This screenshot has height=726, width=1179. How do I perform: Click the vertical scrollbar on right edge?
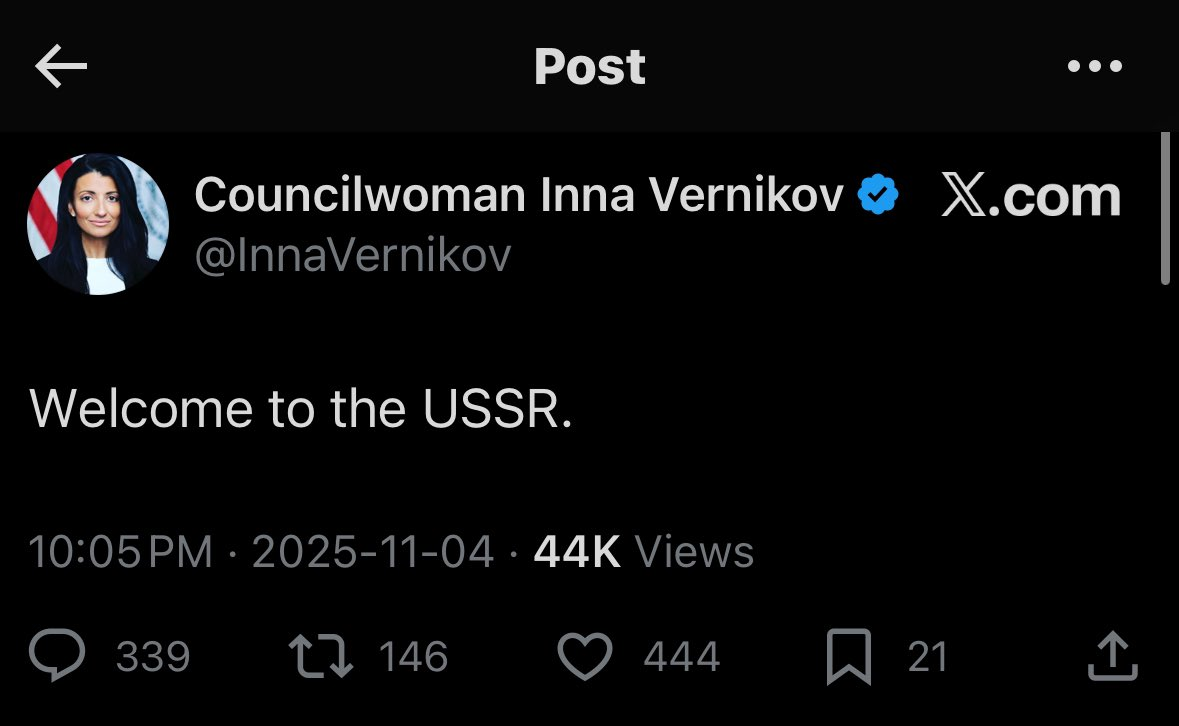click(x=1164, y=210)
